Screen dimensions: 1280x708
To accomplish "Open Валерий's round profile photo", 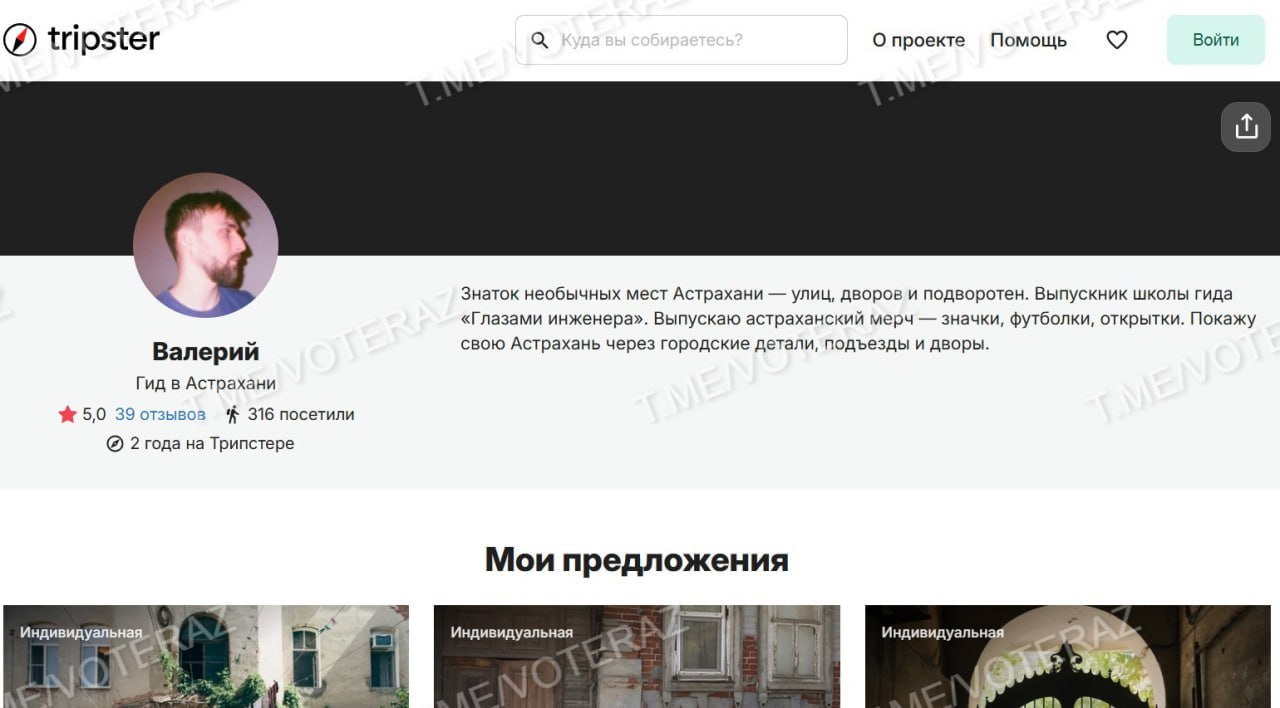I will click(206, 245).
